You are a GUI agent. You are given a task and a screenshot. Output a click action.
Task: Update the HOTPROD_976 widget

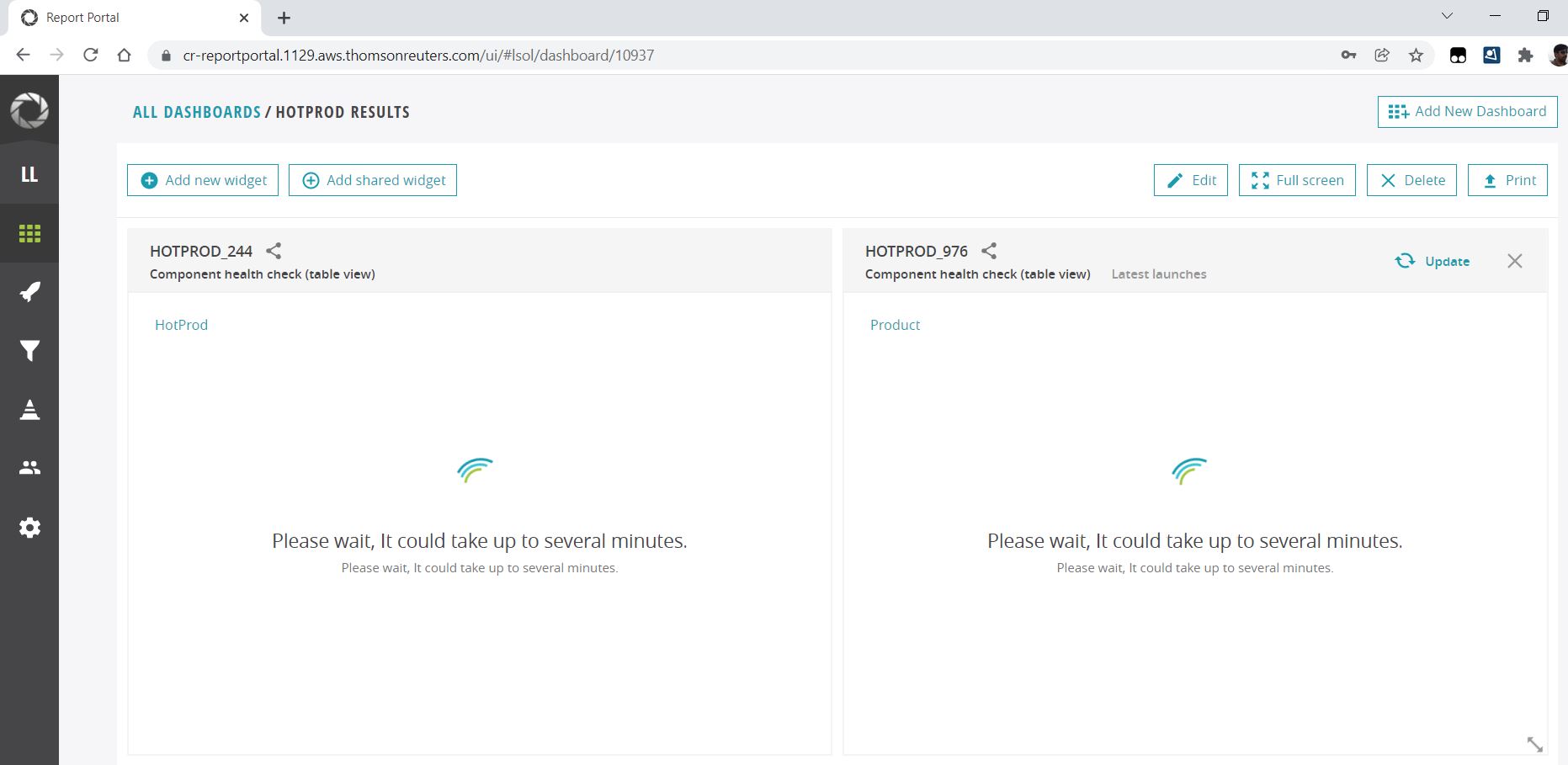(1432, 261)
